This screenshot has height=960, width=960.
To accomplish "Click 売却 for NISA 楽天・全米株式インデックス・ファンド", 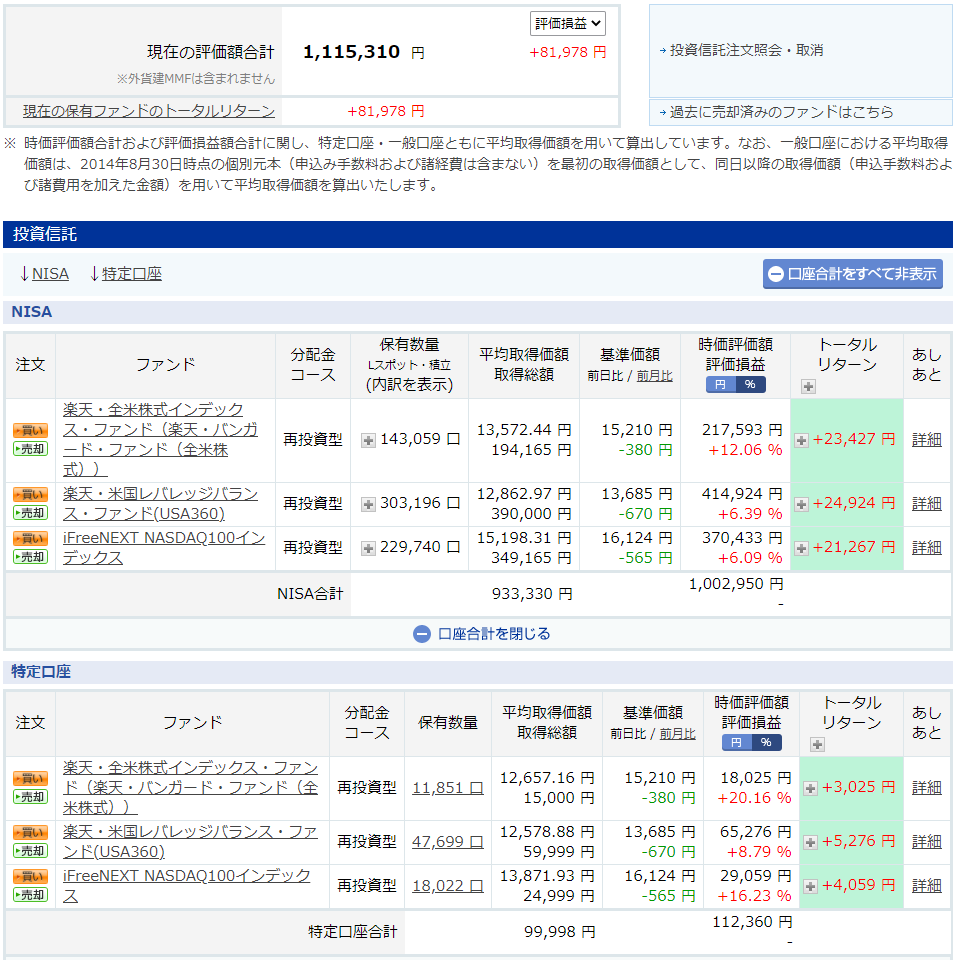I will tap(31, 449).
